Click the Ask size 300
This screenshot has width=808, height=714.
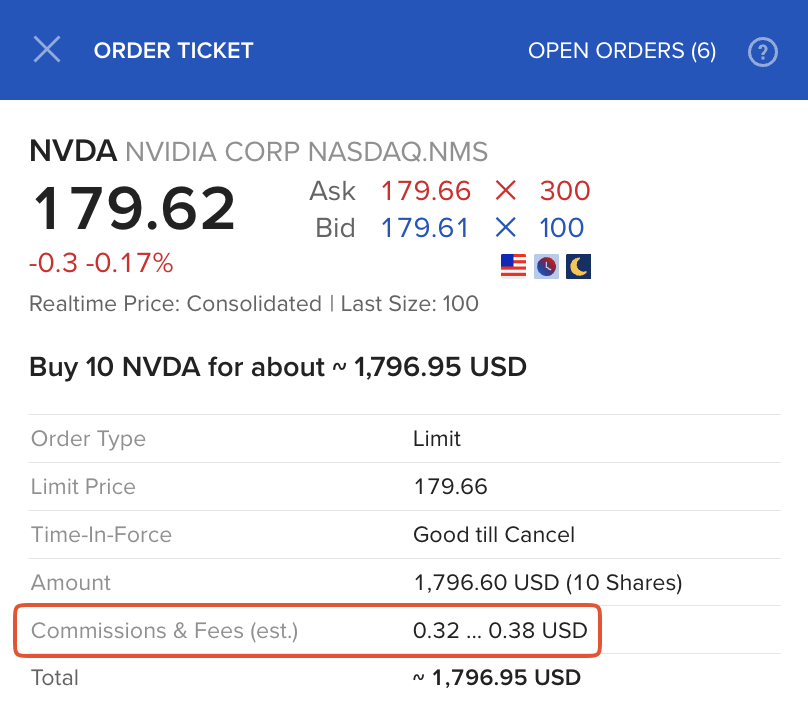click(x=565, y=190)
